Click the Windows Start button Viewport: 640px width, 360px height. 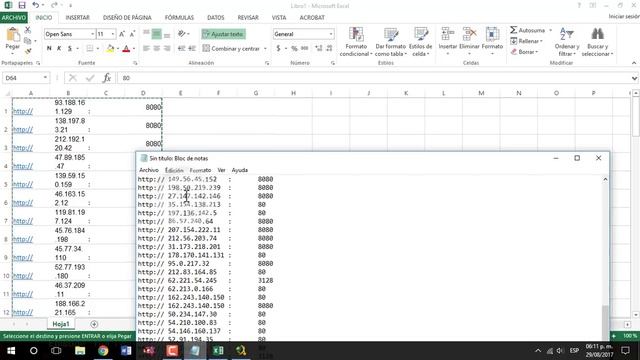(x=11, y=351)
